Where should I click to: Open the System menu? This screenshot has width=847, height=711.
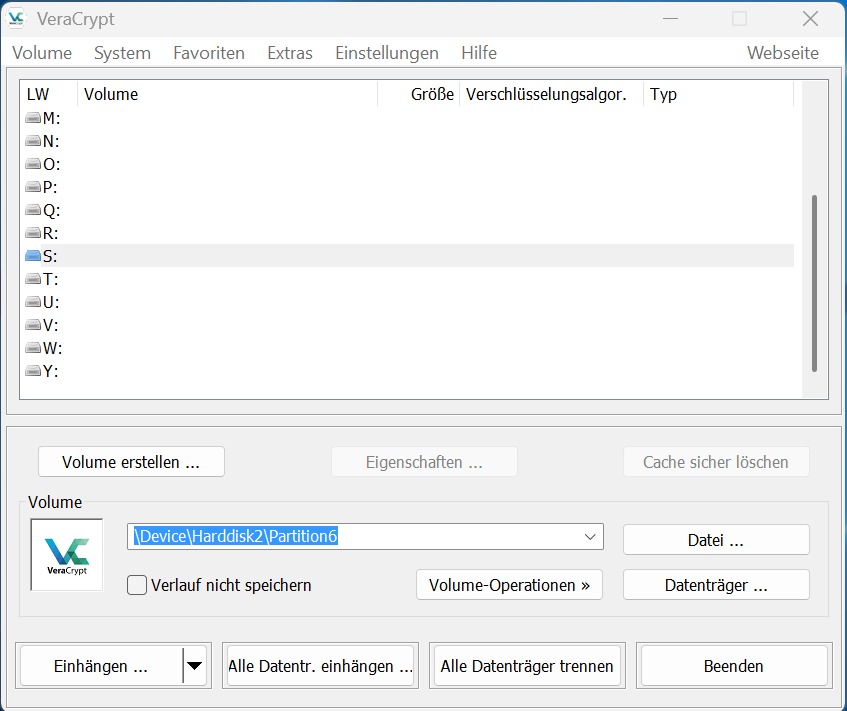[x=122, y=53]
